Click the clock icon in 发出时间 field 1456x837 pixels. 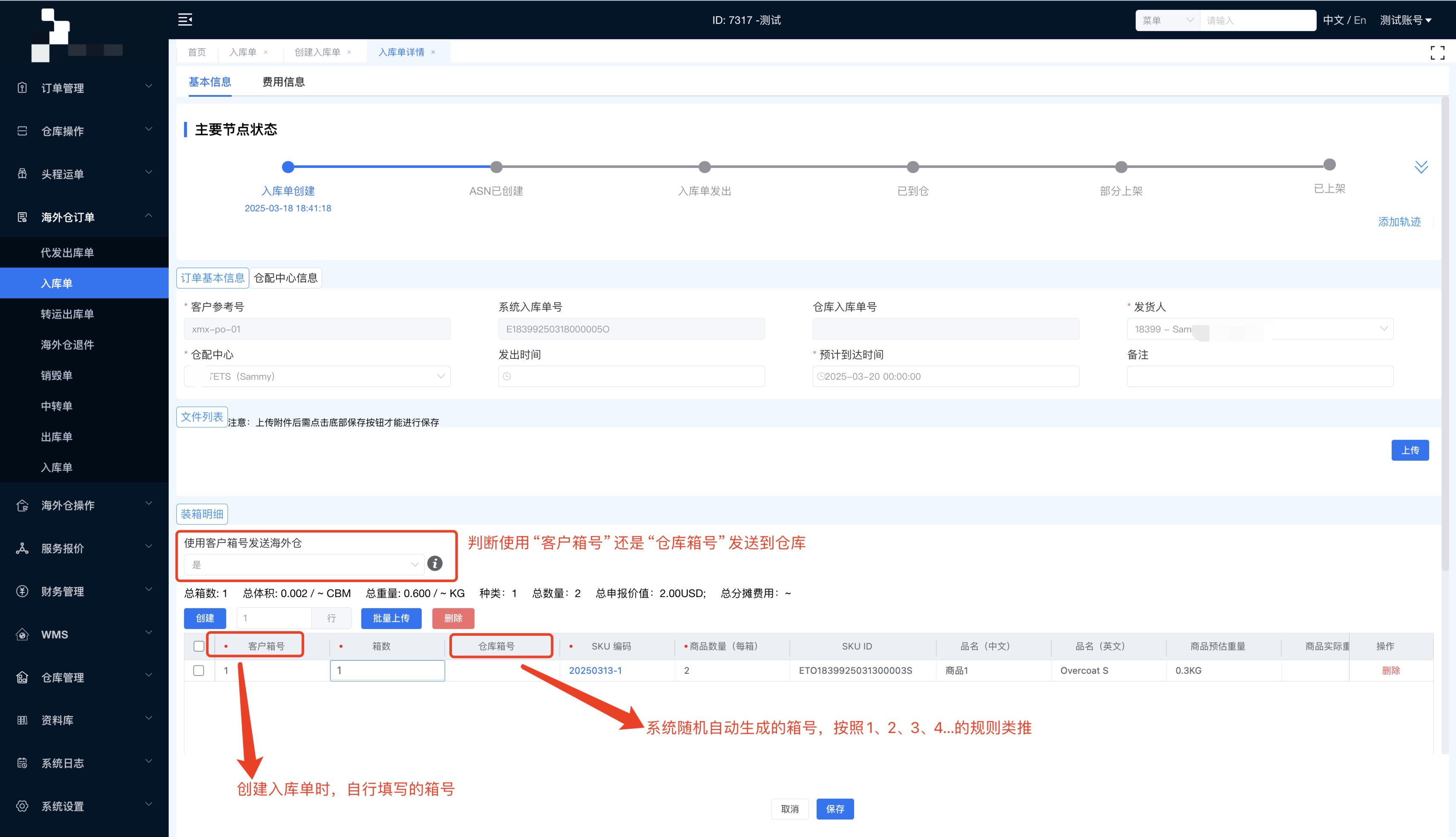click(507, 377)
